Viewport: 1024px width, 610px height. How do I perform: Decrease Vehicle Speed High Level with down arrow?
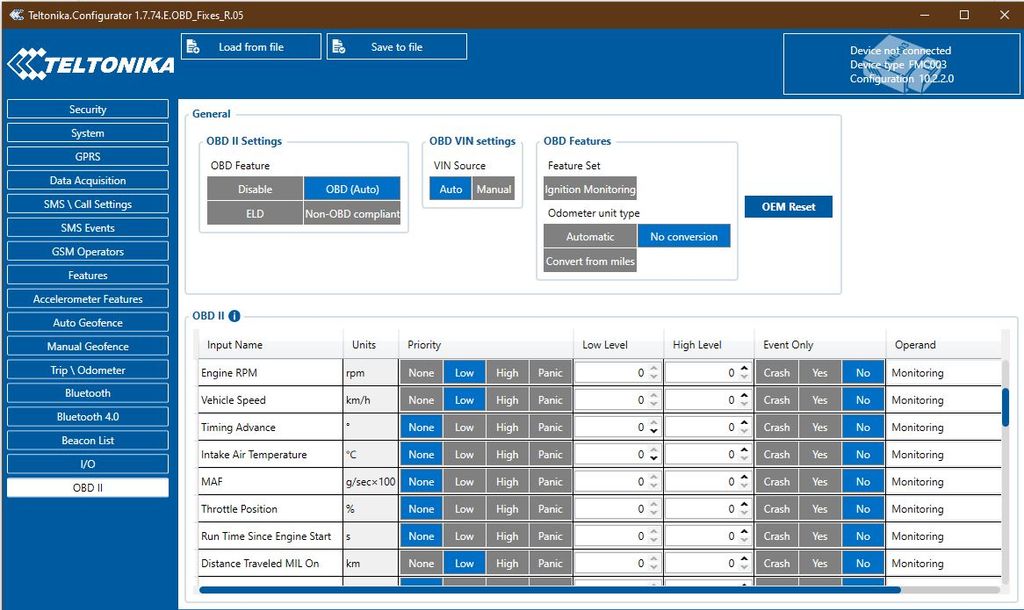(x=743, y=405)
